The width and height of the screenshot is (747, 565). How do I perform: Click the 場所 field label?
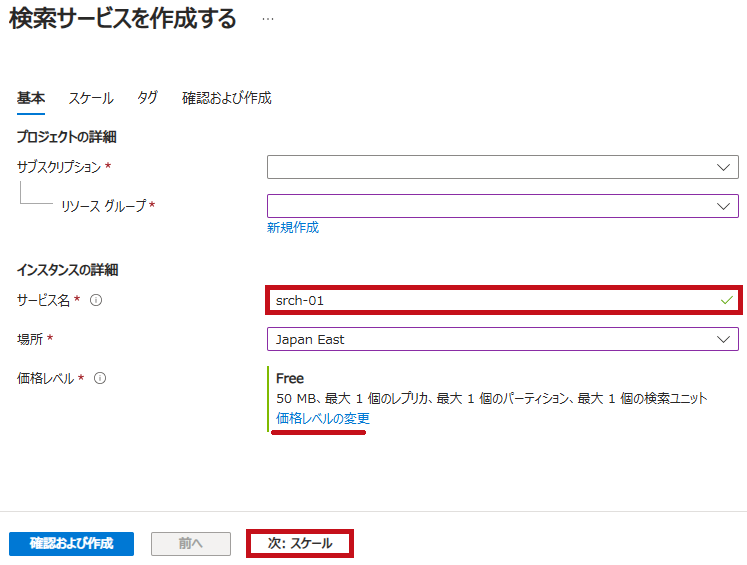click(30, 339)
